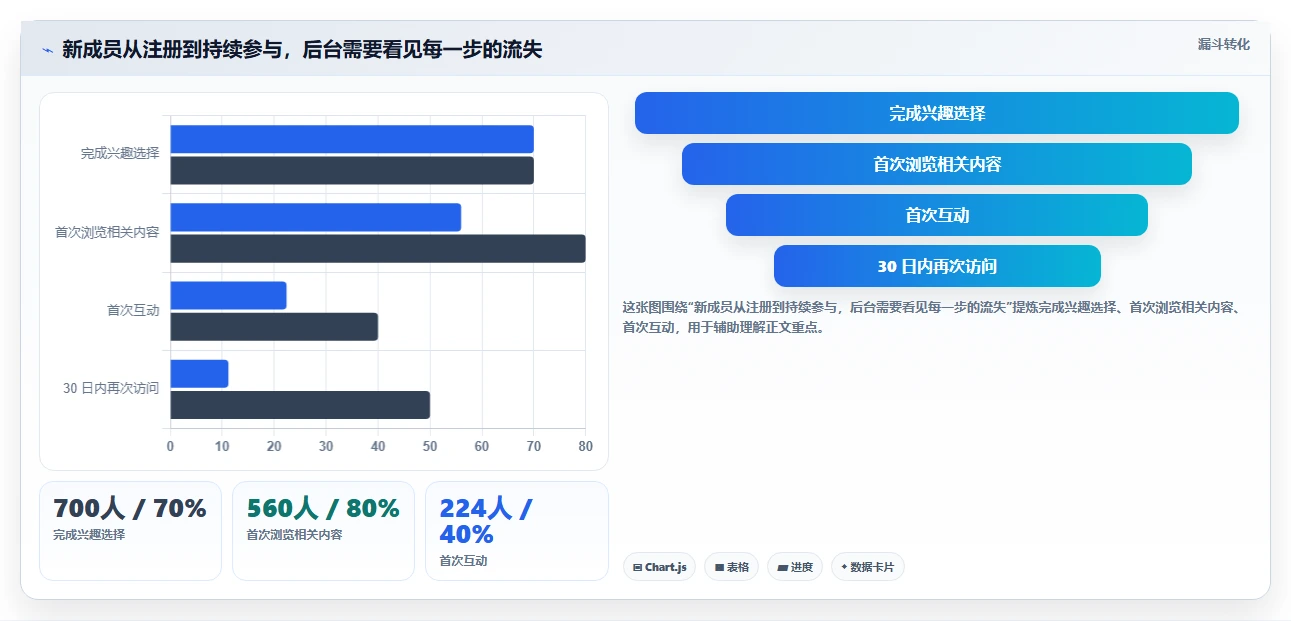Click the x-axis tick value 40
This screenshot has height=621, width=1291.
378,446
